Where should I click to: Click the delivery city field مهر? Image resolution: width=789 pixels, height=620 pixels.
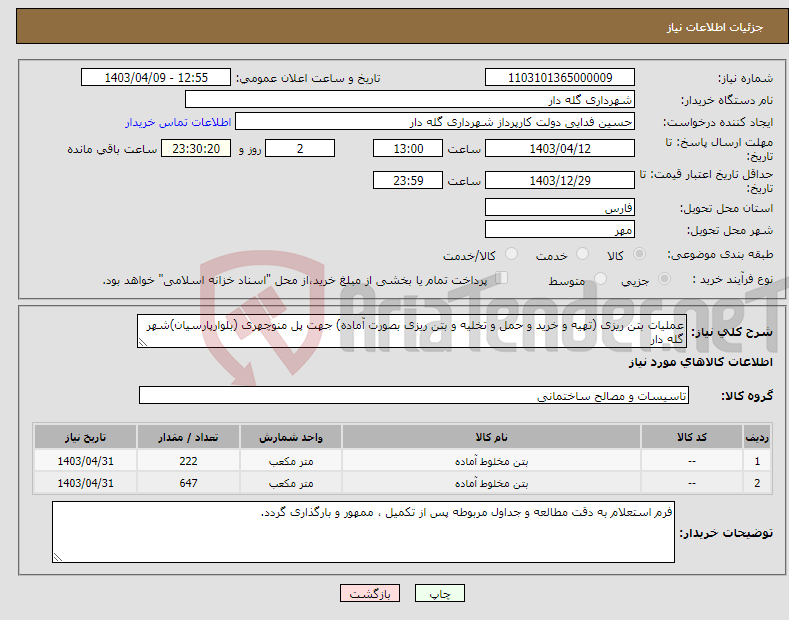pyautogui.click(x=560, y=229)
